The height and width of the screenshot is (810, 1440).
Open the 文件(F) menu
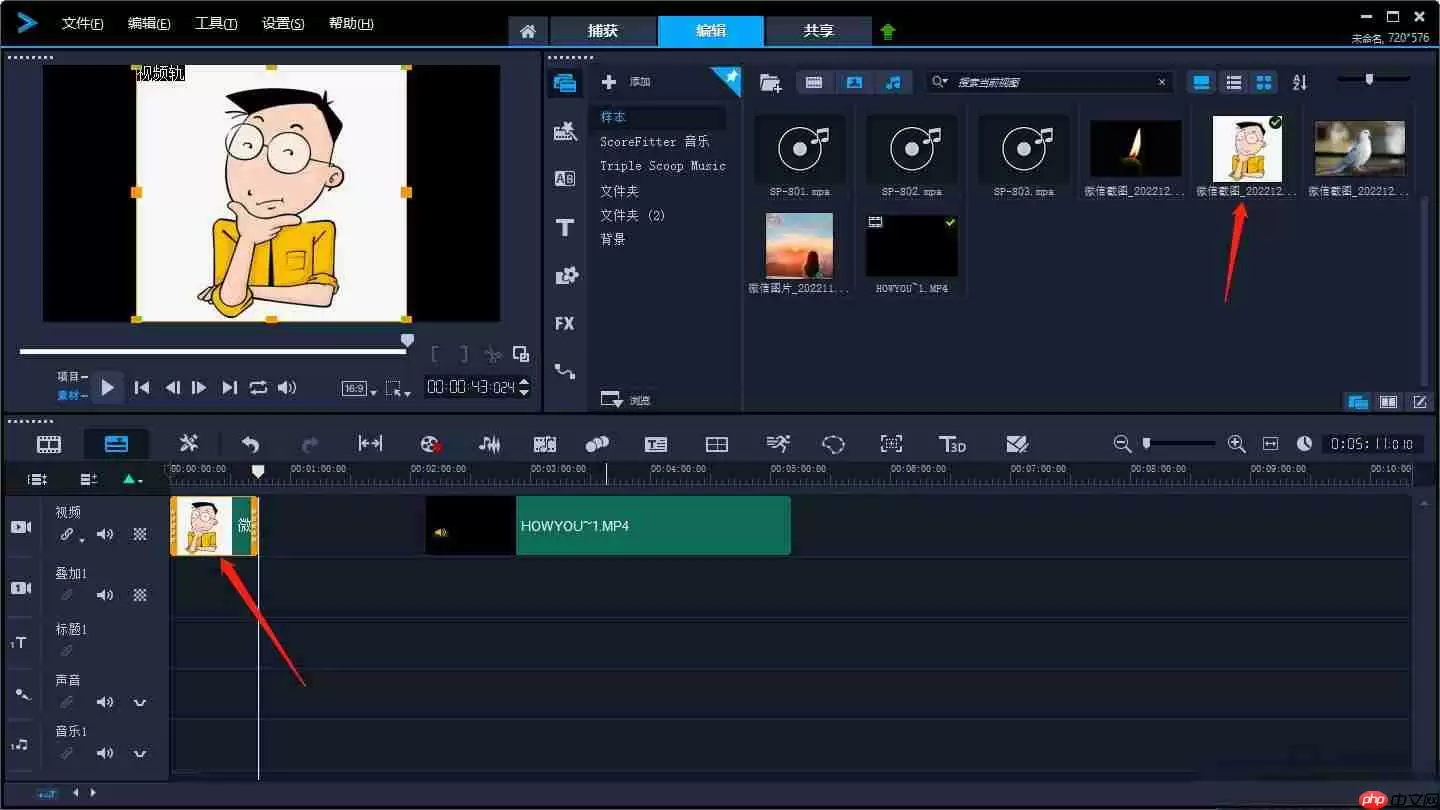tap(83, 24)
